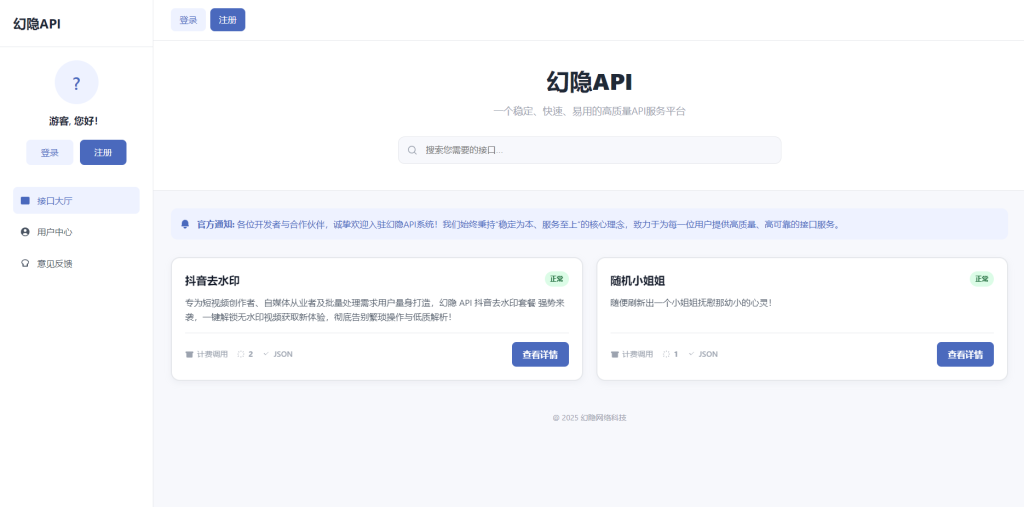View details of 抖音去水印 via 查看详情

(x=540, y=355)
